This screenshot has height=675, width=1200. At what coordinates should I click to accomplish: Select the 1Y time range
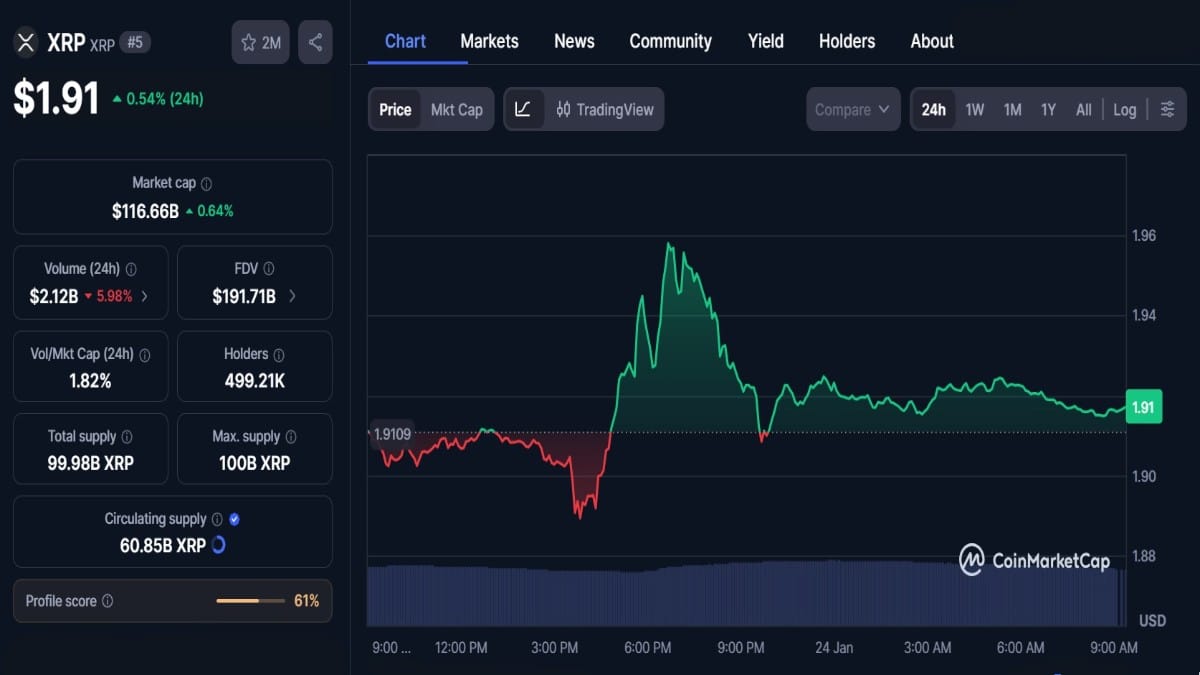click(x=1048, y=110)
